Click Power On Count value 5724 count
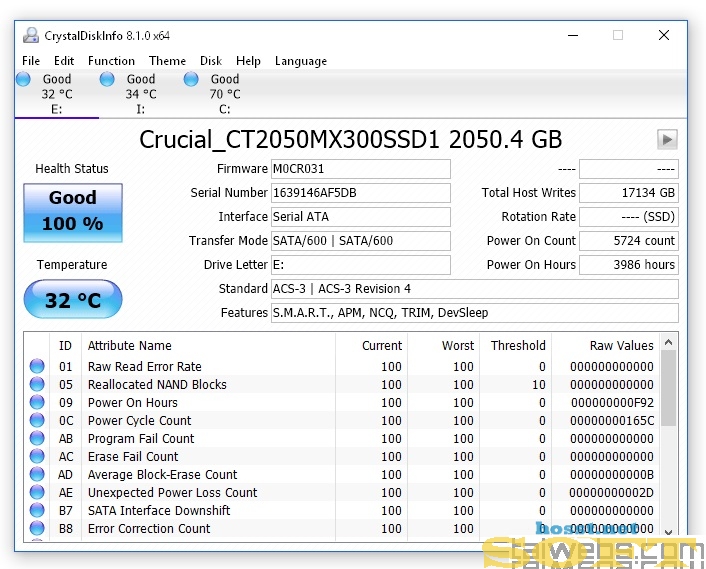 coord(629,241)
